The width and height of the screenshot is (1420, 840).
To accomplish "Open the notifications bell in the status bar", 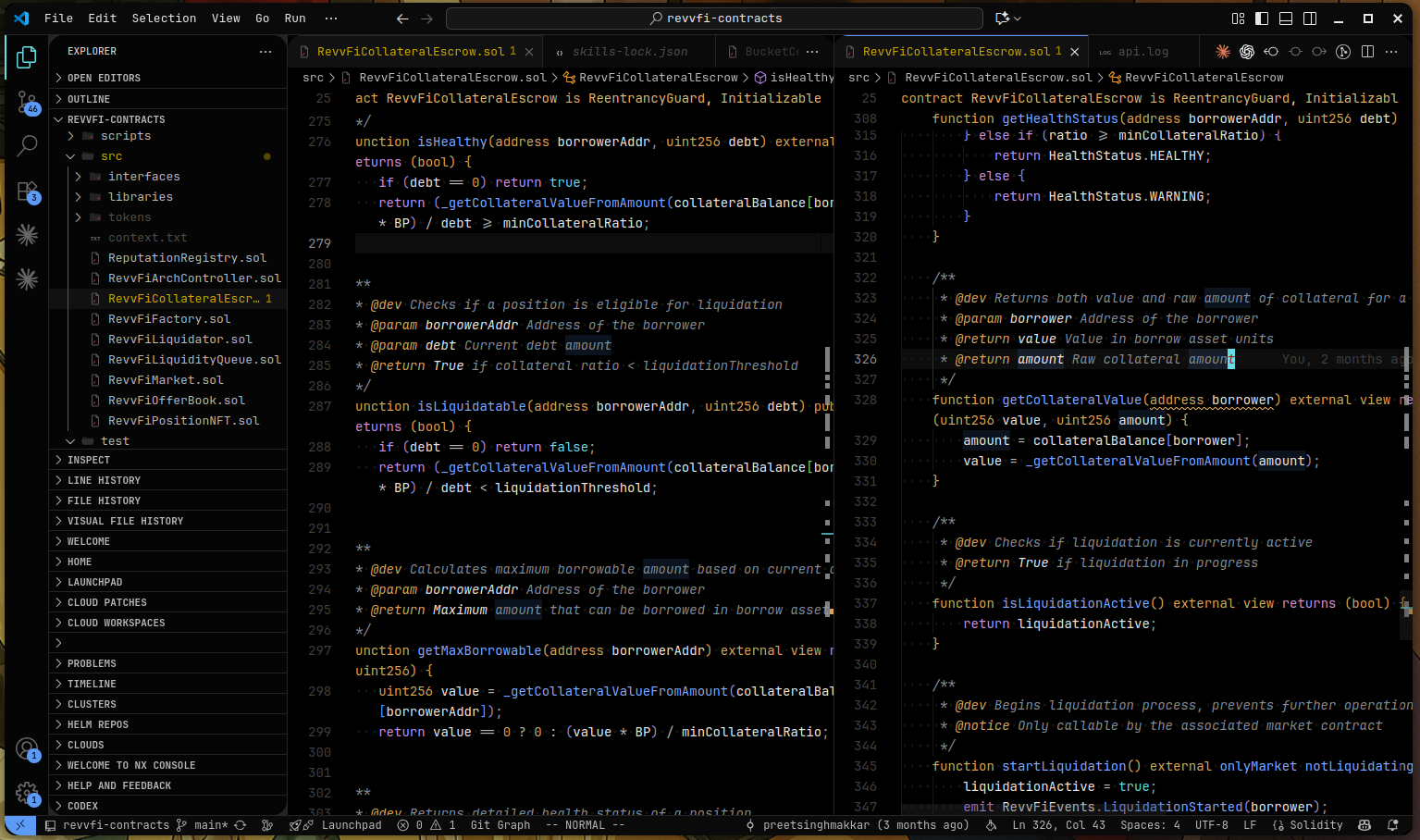I will [1393, 825].
